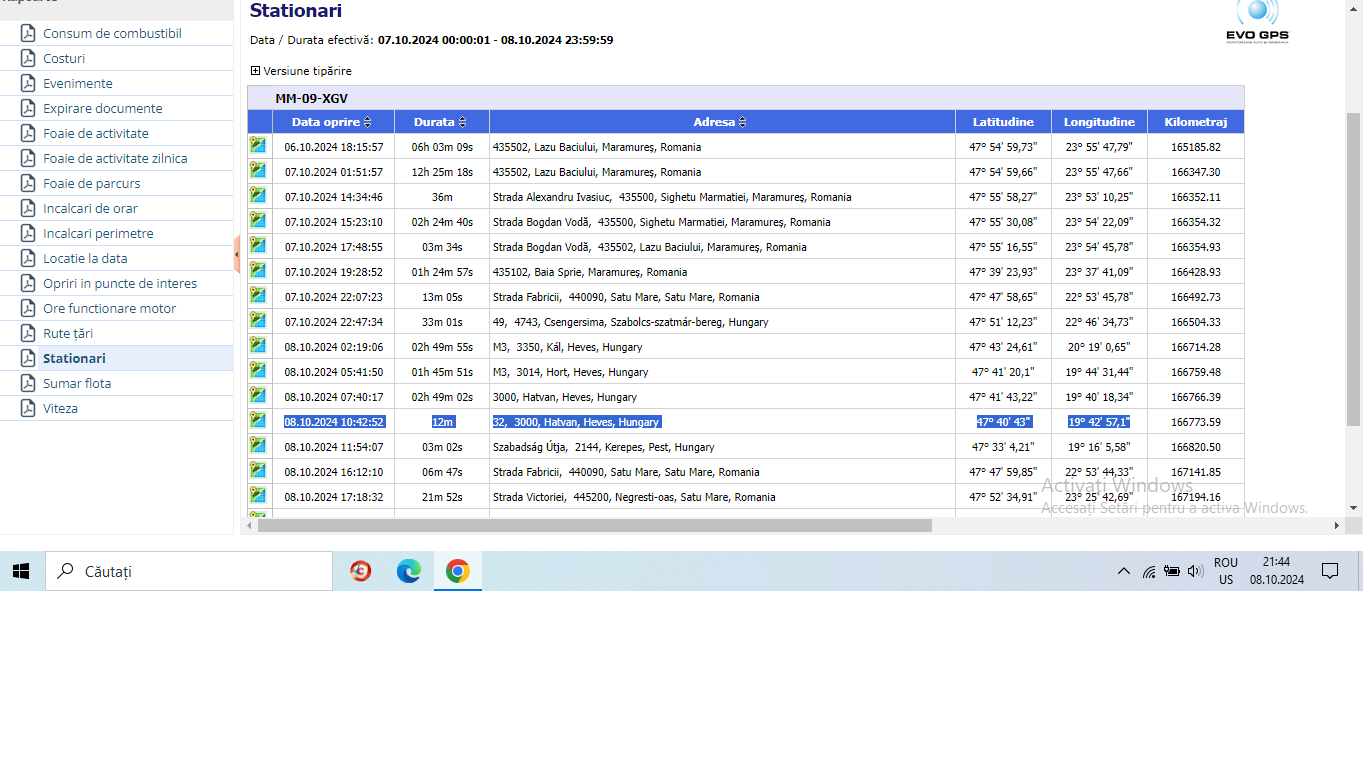Viewport: 1366px width, 768px height.
Task: Switch to Google Chrome in taskbar
Action: point(458,571)
